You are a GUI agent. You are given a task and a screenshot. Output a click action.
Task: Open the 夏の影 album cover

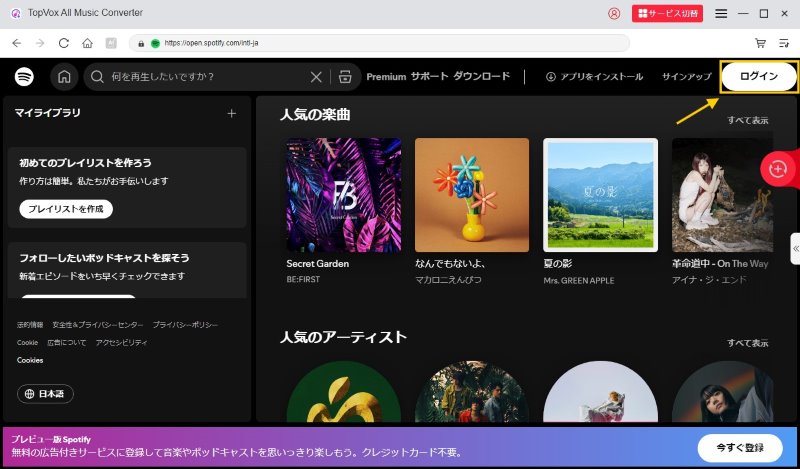point(601,195)
